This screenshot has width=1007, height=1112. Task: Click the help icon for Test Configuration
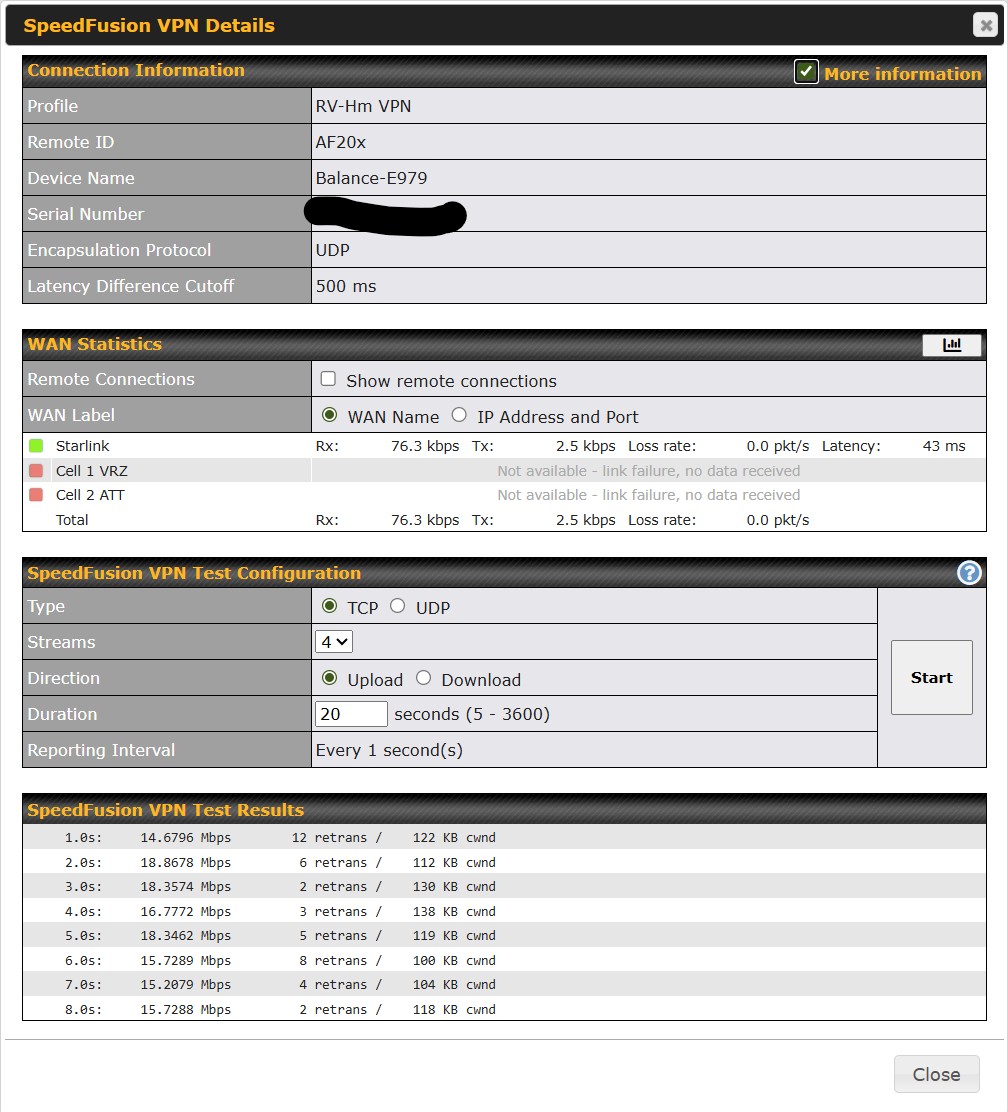coord(968,573)
